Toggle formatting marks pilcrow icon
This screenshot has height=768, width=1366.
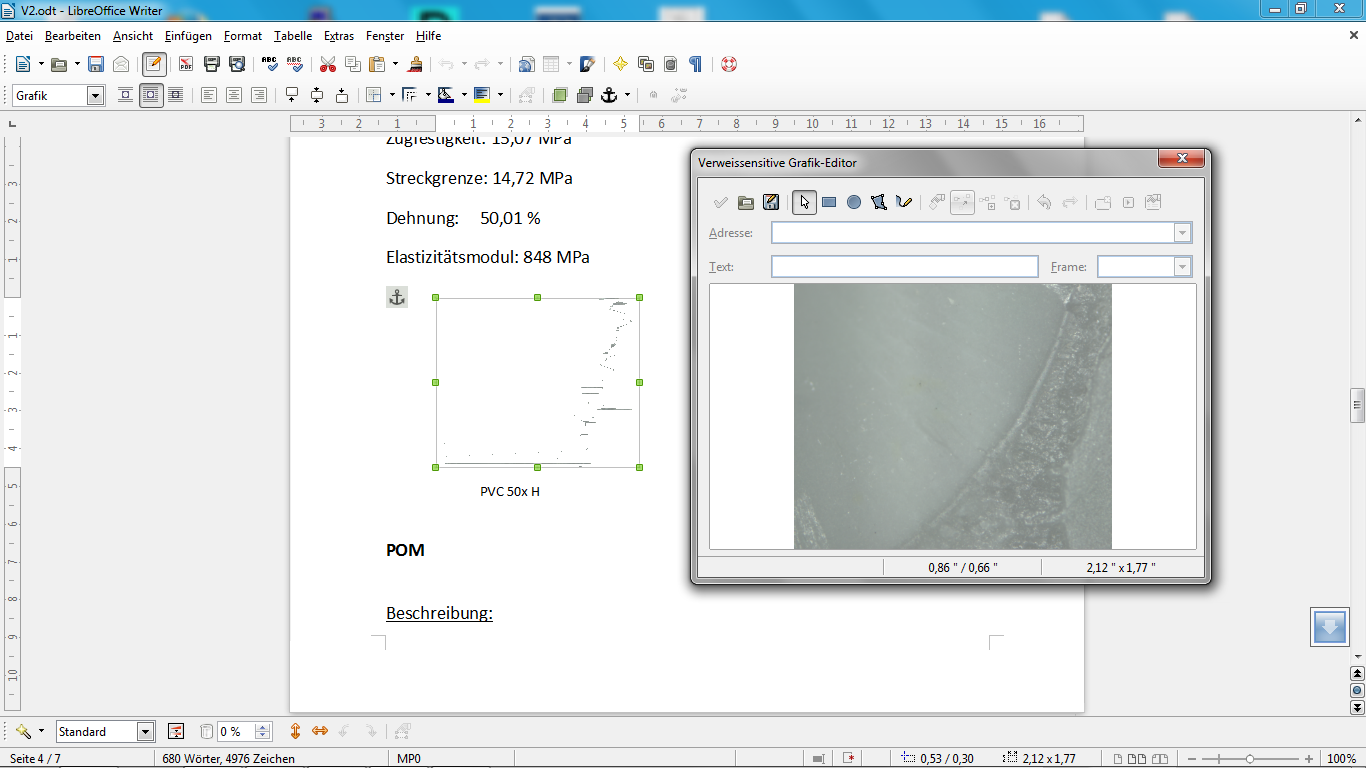pyautogui.click(x=696, y=64)
